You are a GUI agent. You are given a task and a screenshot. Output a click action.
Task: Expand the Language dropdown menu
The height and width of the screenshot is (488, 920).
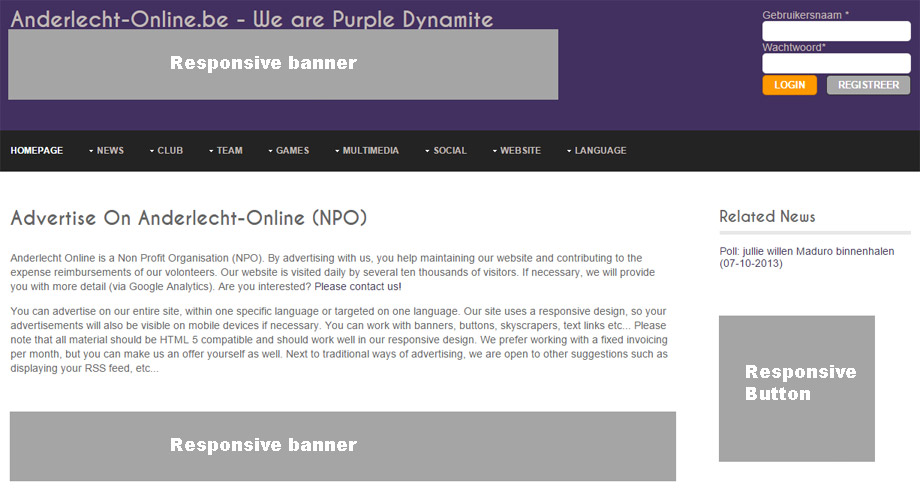596,151
